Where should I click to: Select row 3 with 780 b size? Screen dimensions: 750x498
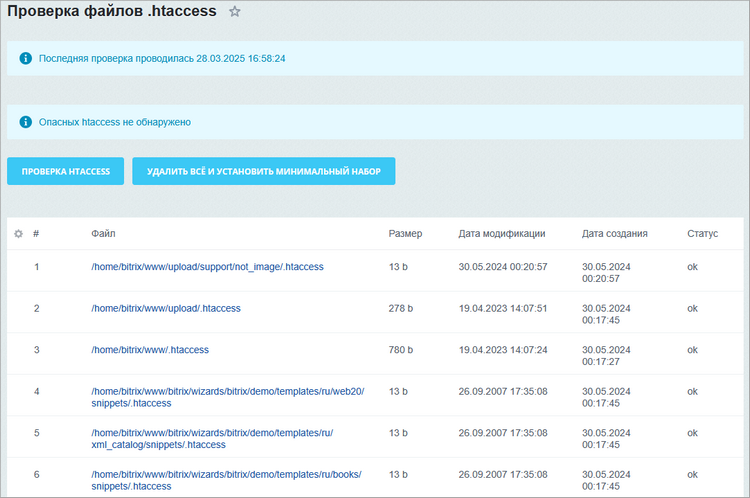point(400,350)
